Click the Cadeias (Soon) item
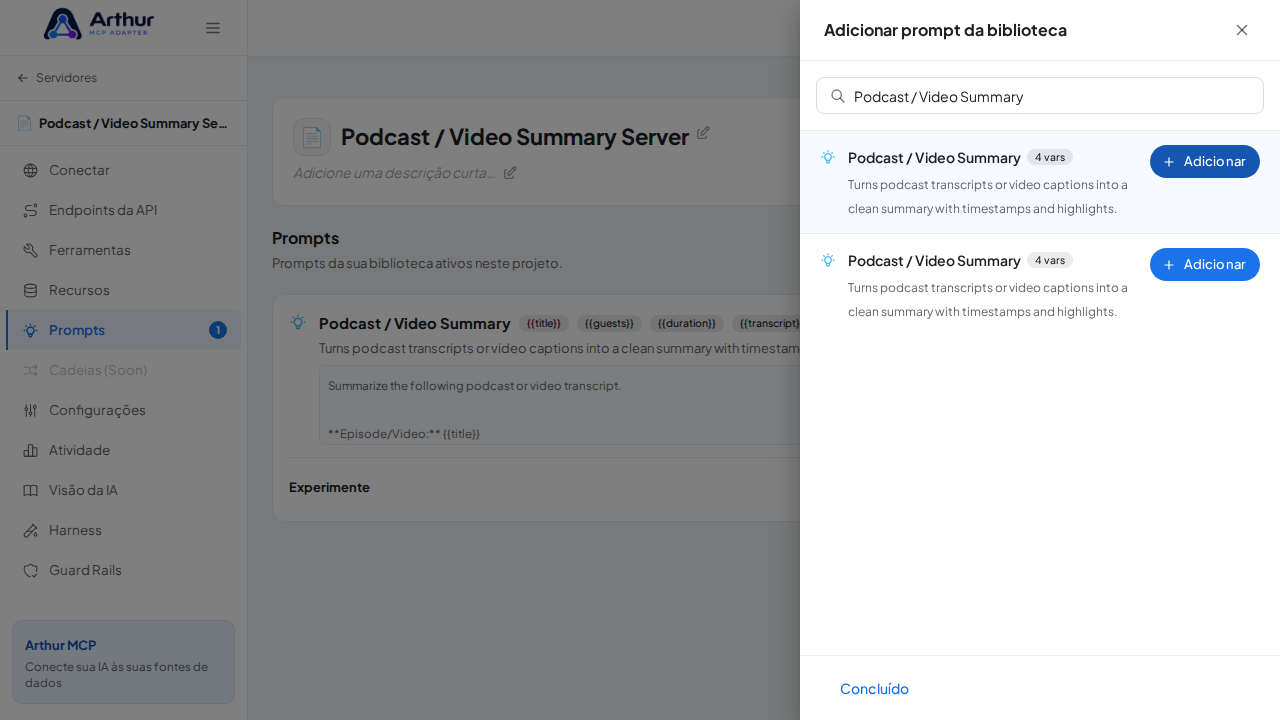Image resolution: width=1280 pixels, height=720 pixels. pos(123,370)
